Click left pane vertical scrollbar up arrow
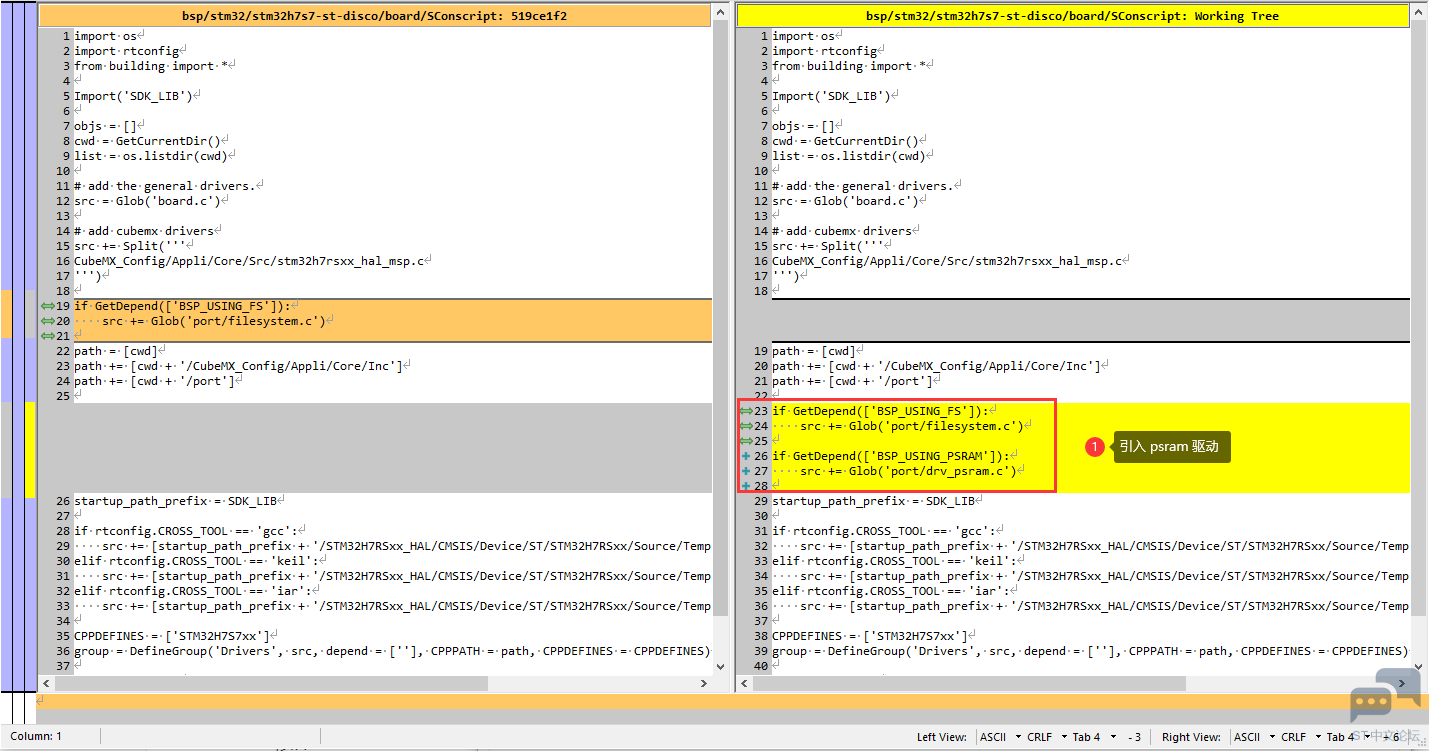The width and height of the screenshot is (1429, 751). (x=721, y=12)
